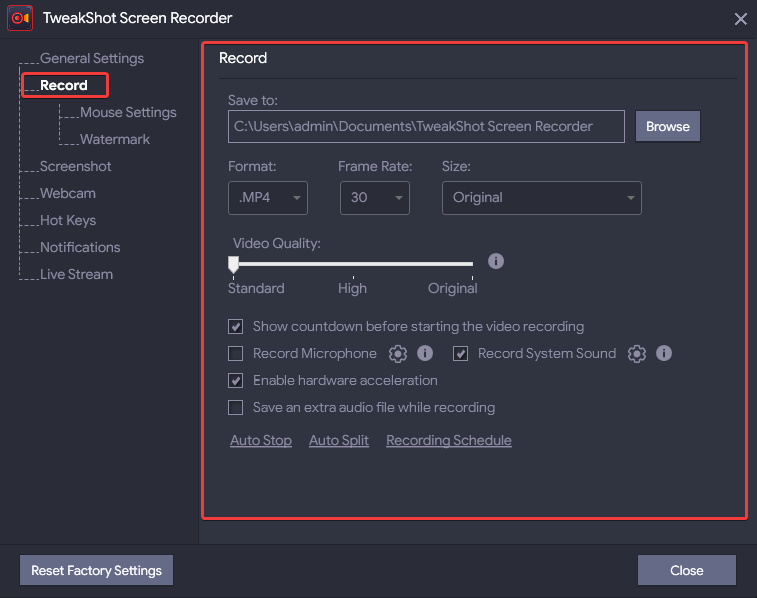Open the Hot Keys section

(x=68, y=221)
